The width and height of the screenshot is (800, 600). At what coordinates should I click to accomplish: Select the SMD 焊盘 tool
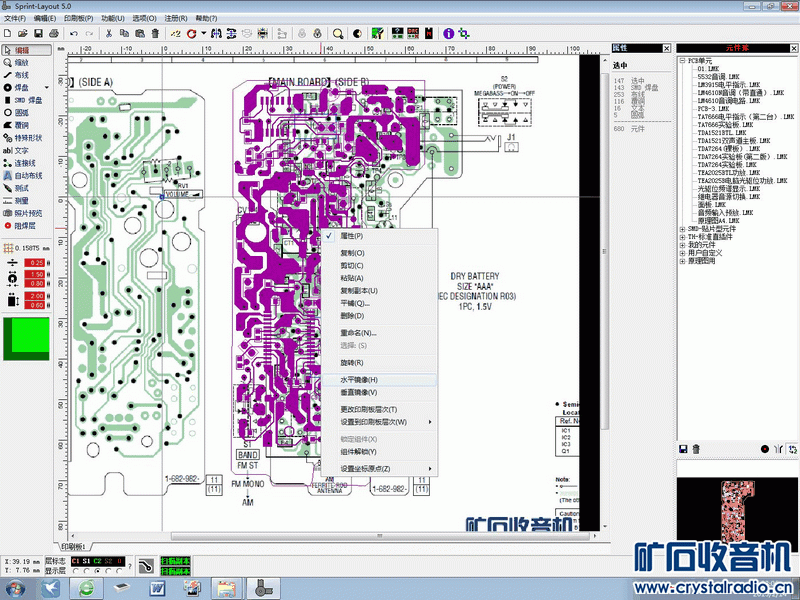[27, 100]
